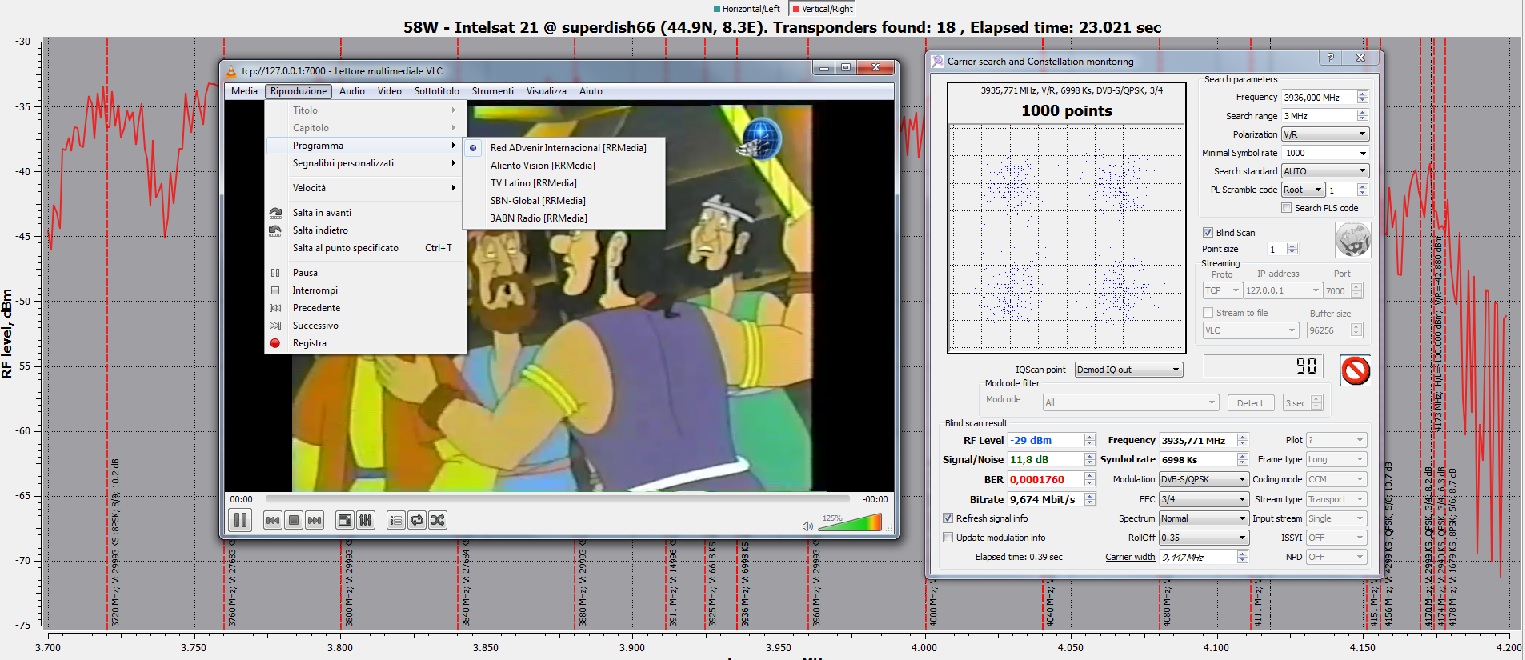The width and height of the screenshot is (1525, 660).
Task: Expand the Segnalibri personalizzati submenu
Action: (x=365, y=163)
